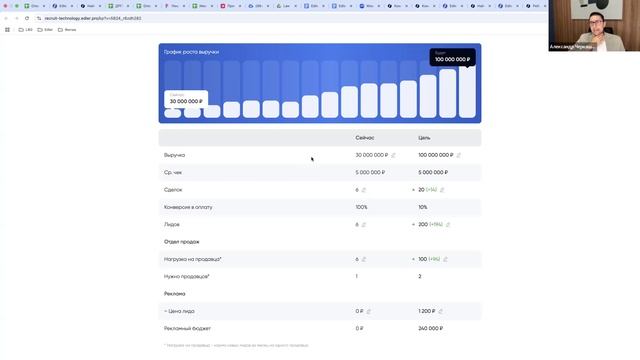Click the current conversion value 100%

361,207
